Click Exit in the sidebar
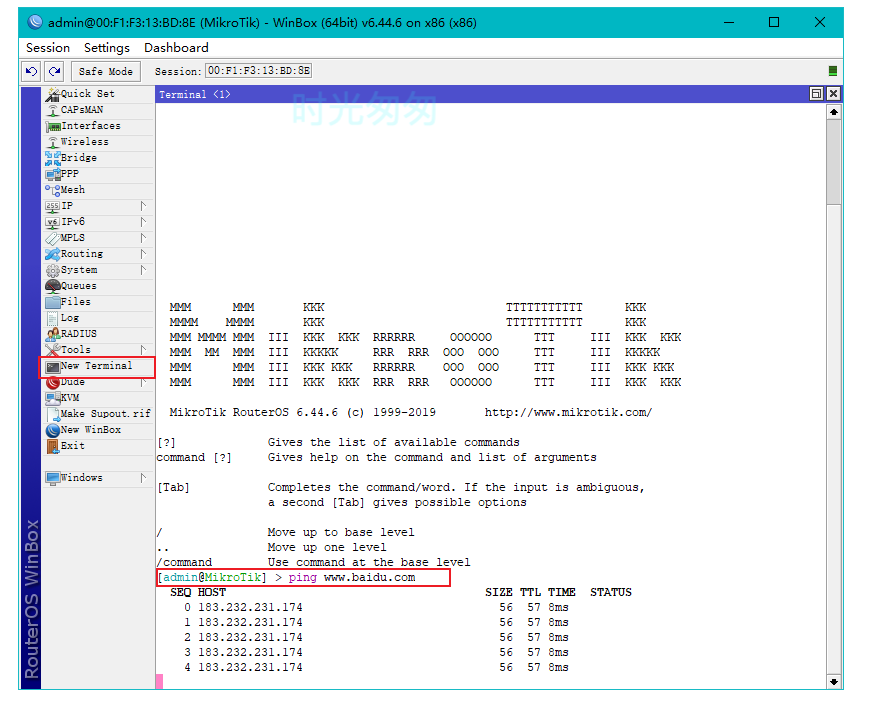 pyautogui.click(x=98, y=447)
